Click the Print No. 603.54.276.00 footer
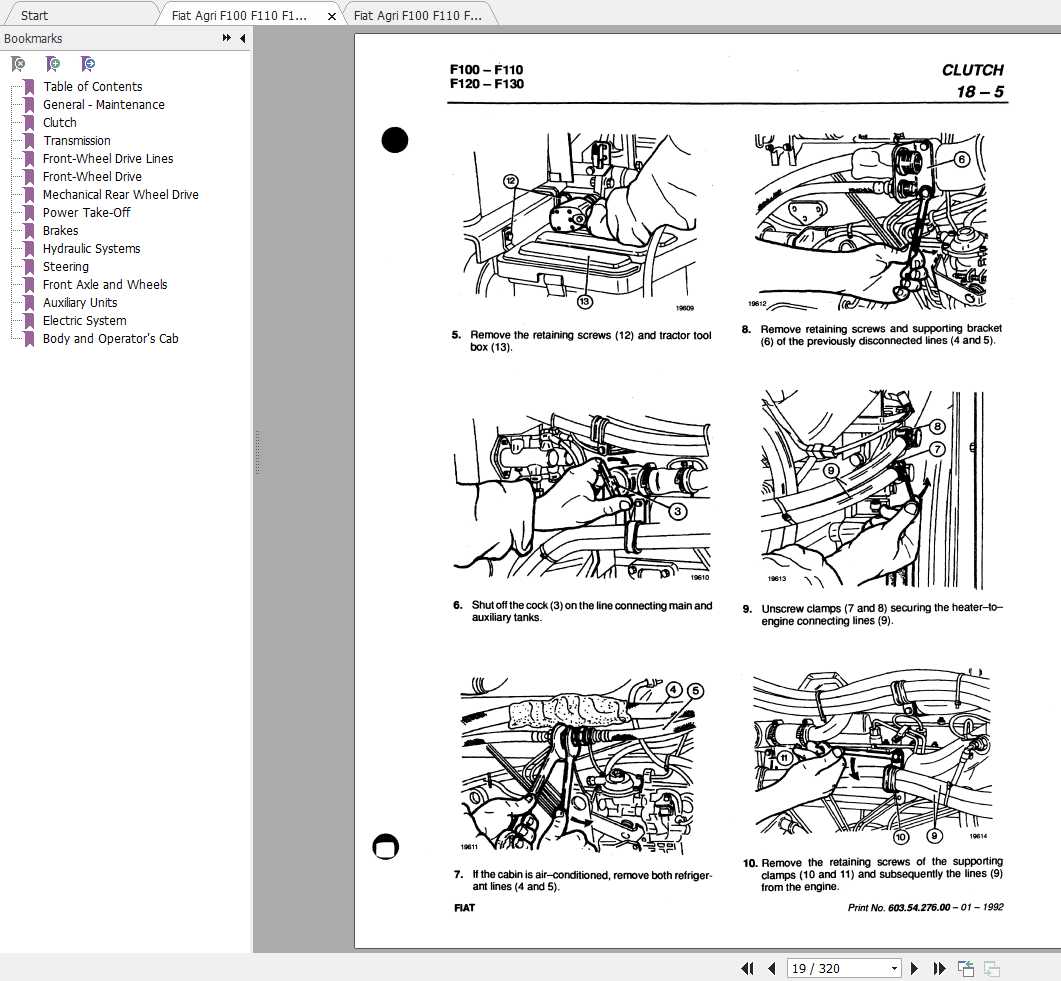The height and width of the screenshot is (981, 1061). click(926, 907)
